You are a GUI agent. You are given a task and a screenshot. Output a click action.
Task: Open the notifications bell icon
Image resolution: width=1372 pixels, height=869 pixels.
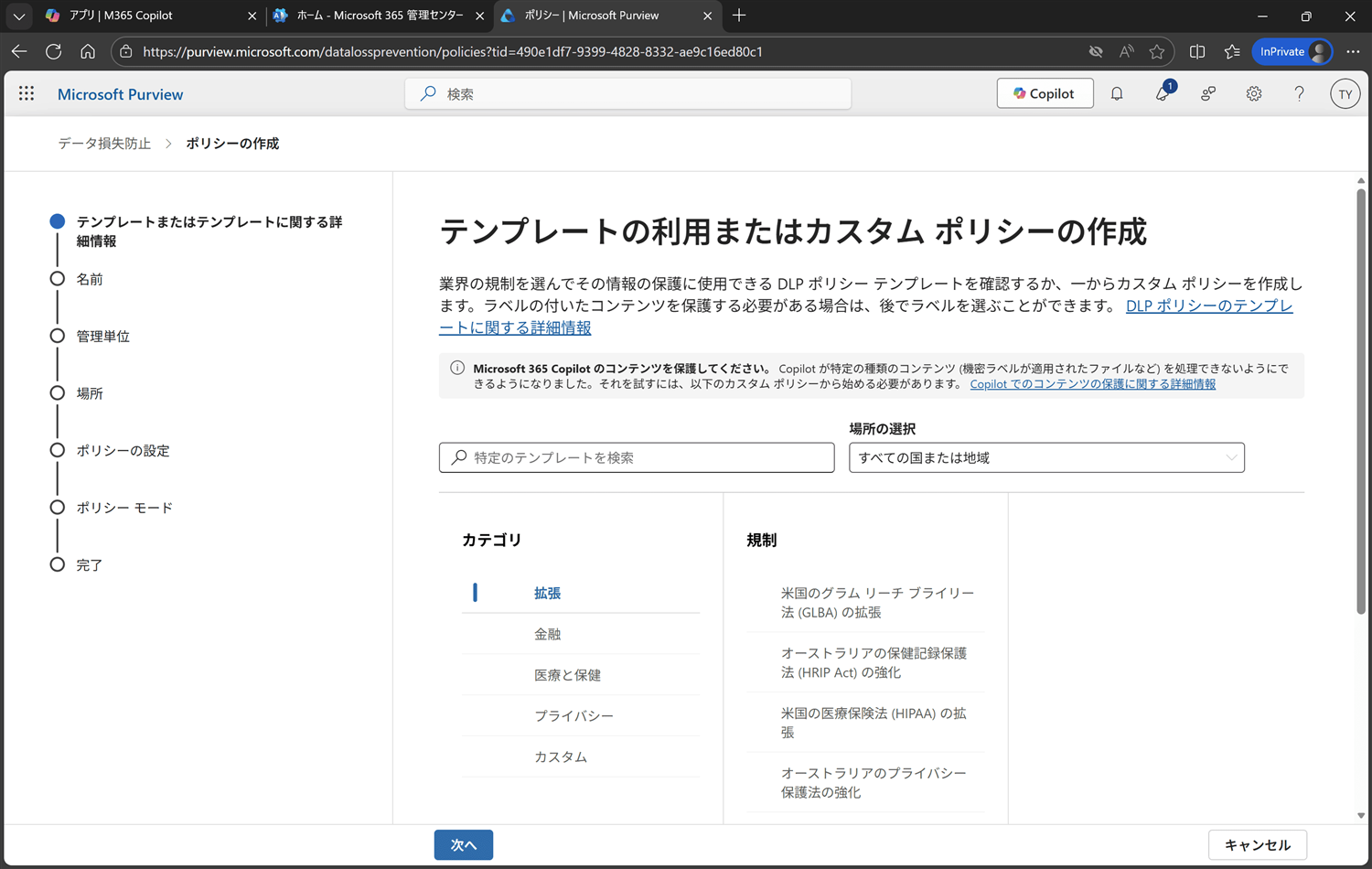click(x=1117, y=93)
